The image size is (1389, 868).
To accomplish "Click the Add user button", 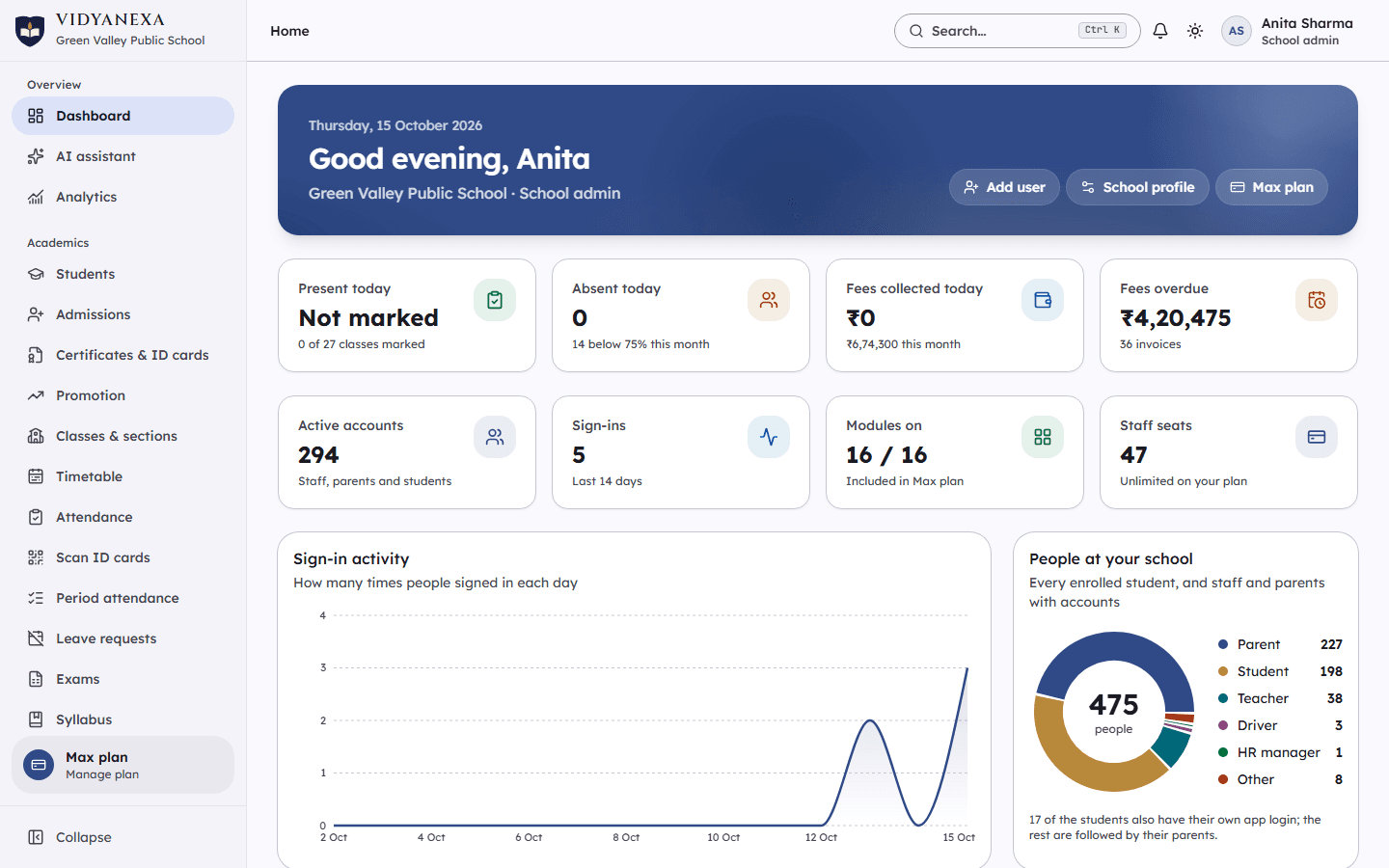I will coord(1004,187).
